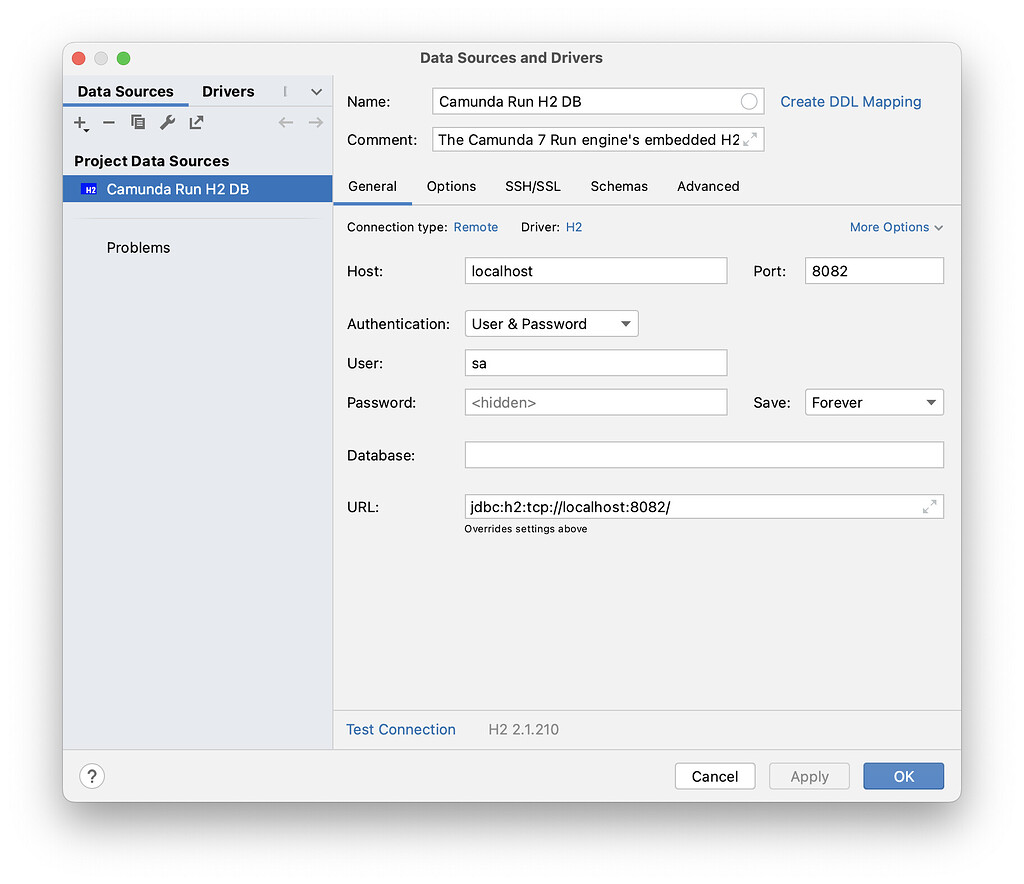Click inside the Database input field
Viewport: 1024px width, 884px height.
coord(703,454)
